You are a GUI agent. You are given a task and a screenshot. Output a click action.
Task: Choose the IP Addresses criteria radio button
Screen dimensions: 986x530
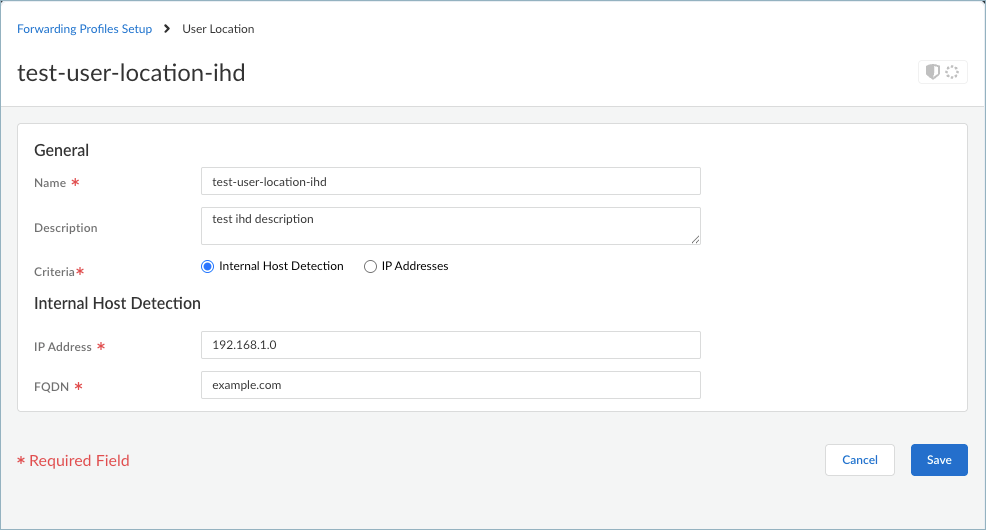370,266
